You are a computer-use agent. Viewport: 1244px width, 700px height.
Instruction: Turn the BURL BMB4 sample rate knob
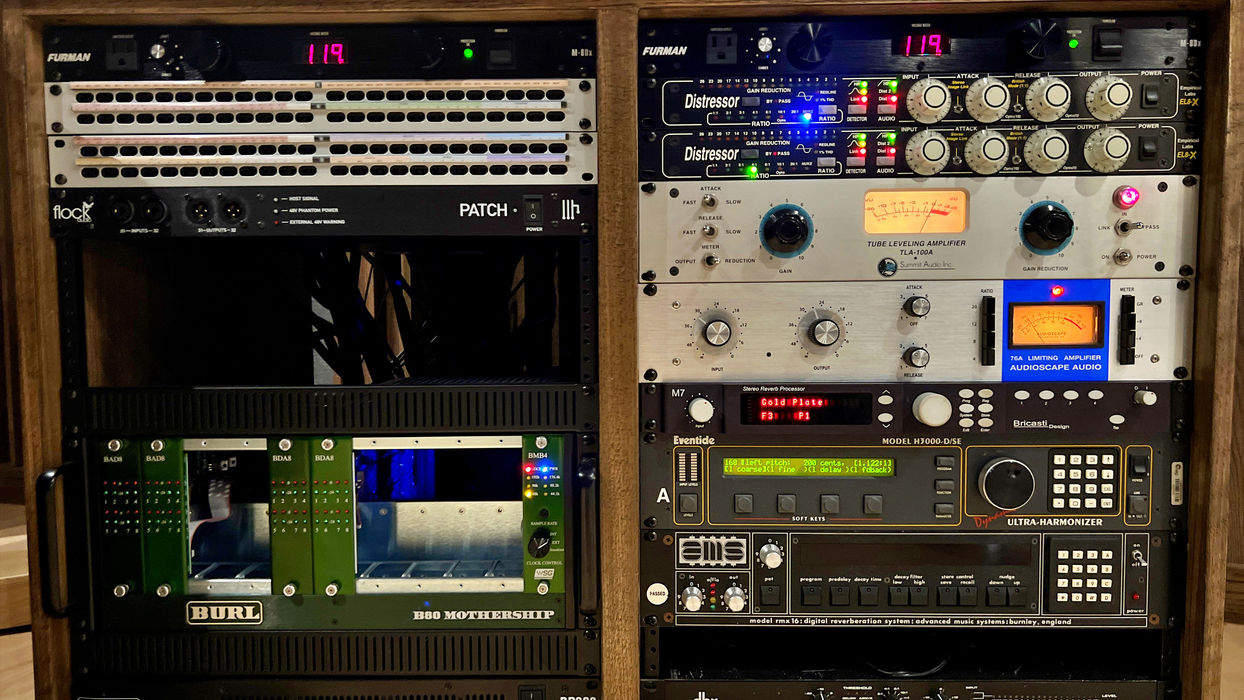point(540,544)
